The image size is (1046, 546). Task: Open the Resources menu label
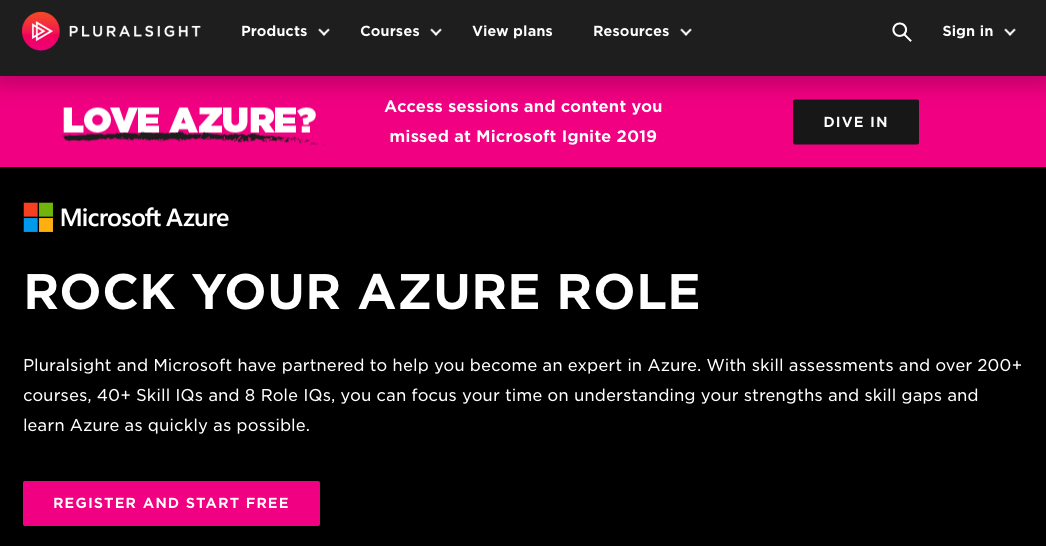pyautogui.click(x=631, y=31)
